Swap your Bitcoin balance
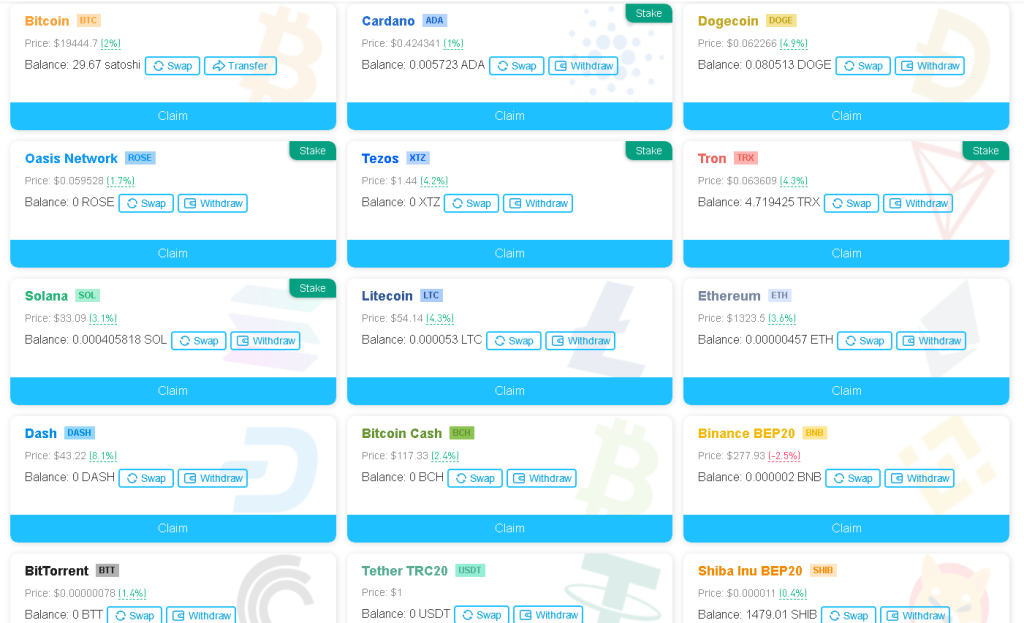Viewport: 1024px width, 623px height. click(x=172, y=66)
